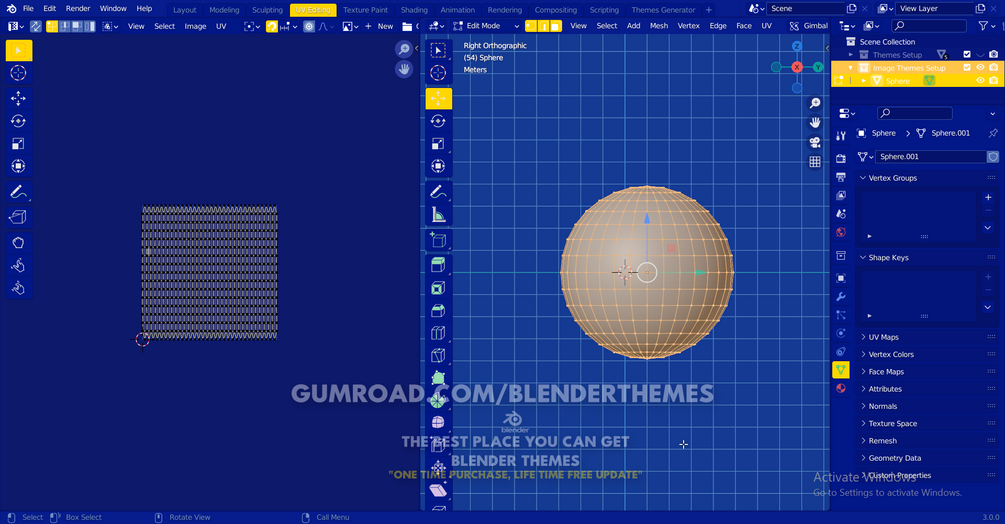Click the Gimbal orientation button
Screen dimensions: 1005x524
click(809, 26)
